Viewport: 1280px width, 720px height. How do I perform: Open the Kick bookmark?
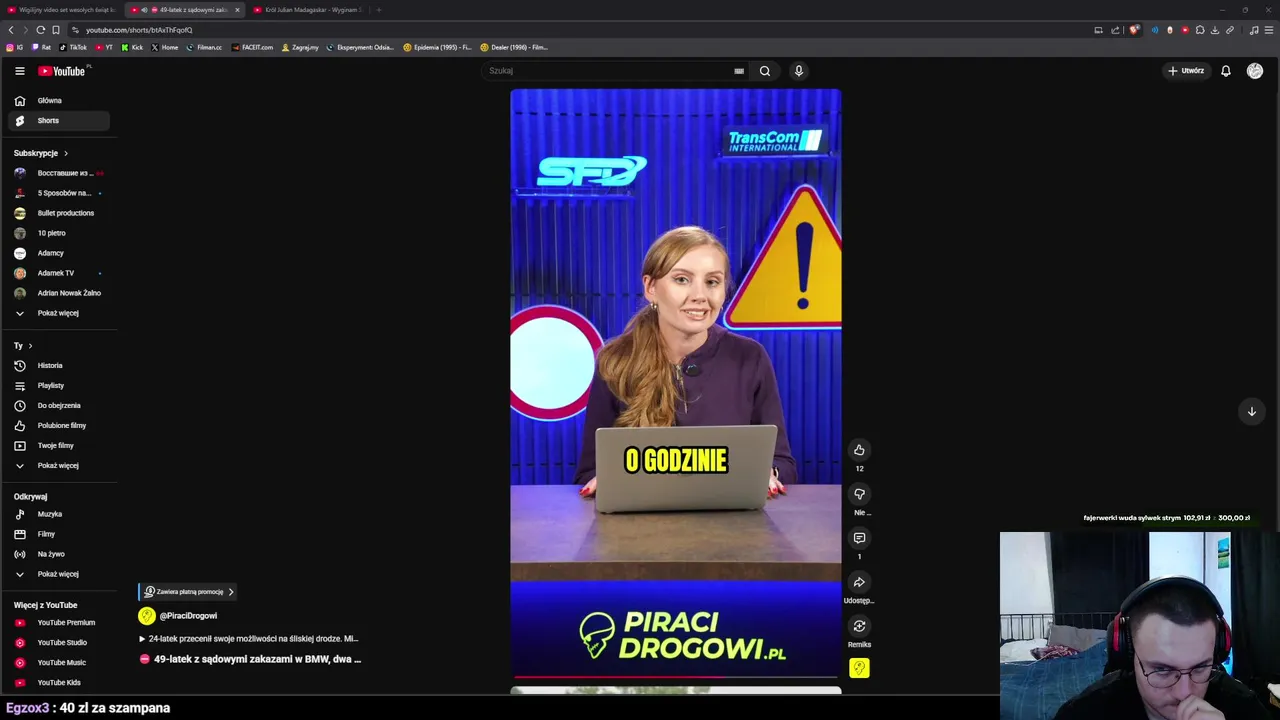pos(132,47)
